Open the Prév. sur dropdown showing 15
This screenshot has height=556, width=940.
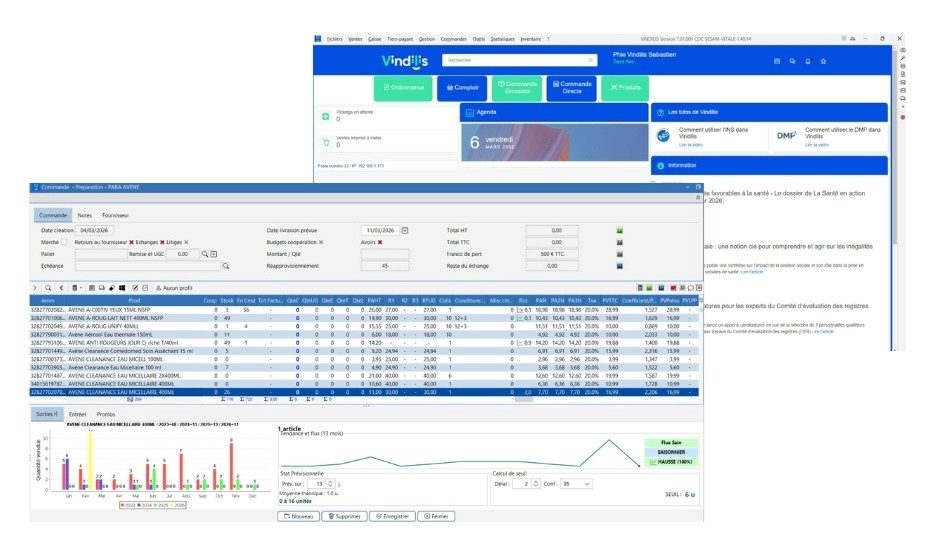(x=329, y=484)
